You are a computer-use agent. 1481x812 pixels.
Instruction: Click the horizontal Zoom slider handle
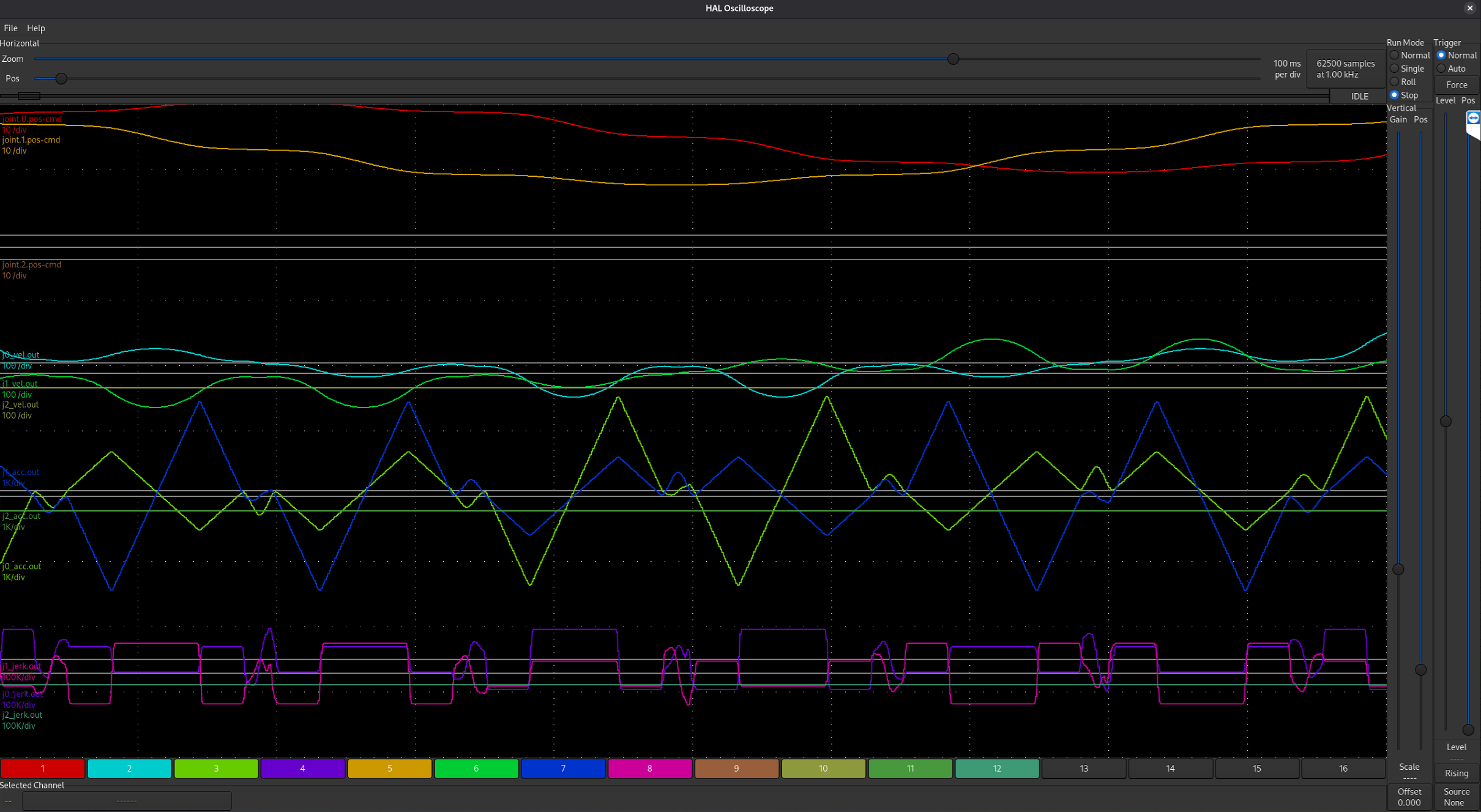953,59
